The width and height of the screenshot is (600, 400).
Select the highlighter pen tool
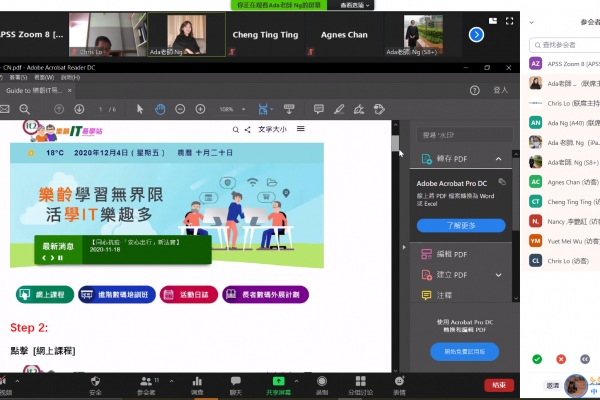pos(339,109)
